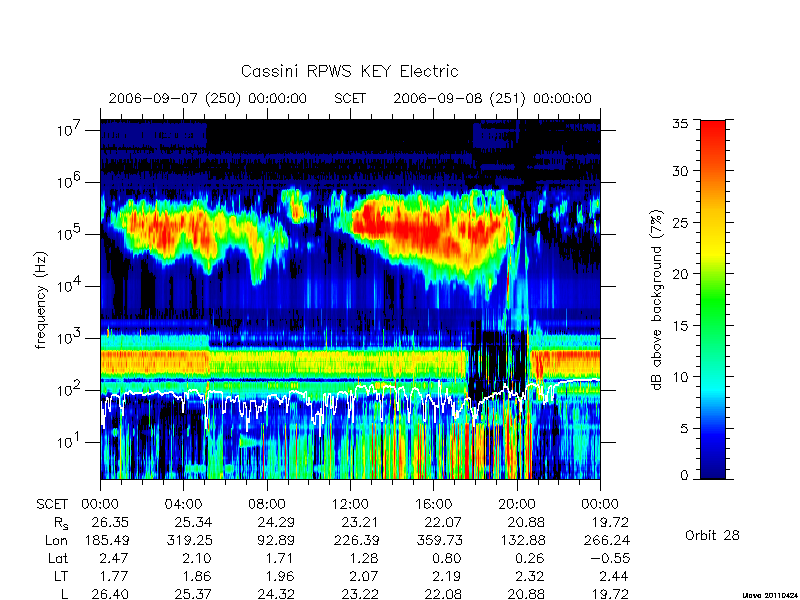Screen dimensions: 800x600
Task: Click the 'SCET' row header under the plot
Action: tap(52, 505)
